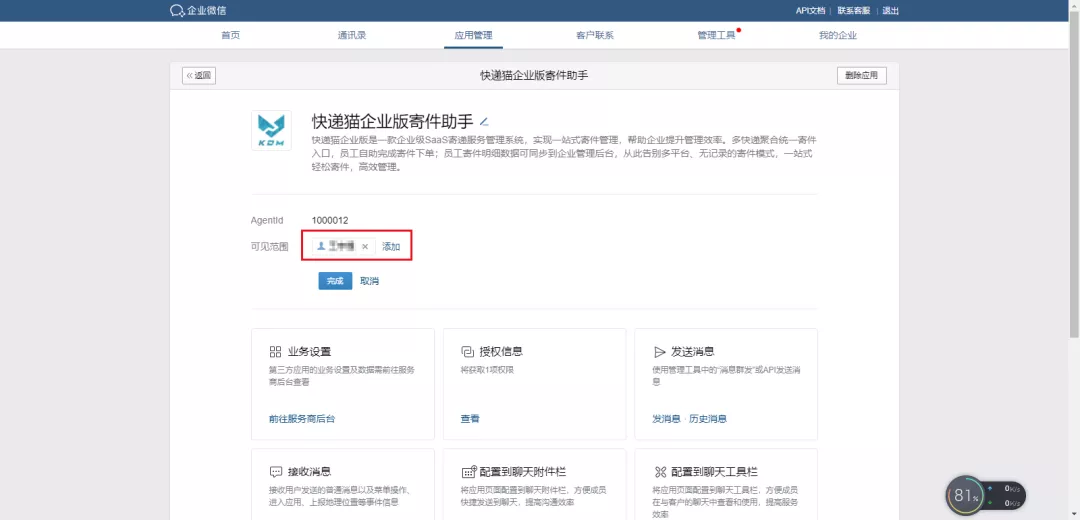
Task: Open the 管理工具 tab
Action: (x=716, y=35)
